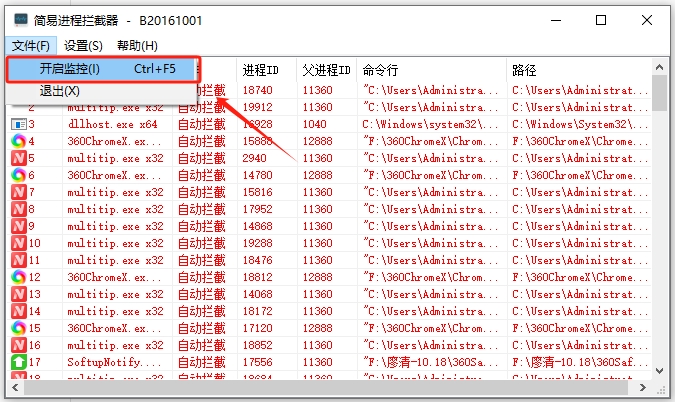Click process ID 15816
This screenshot has height=402, width=675.
[257, 192]
